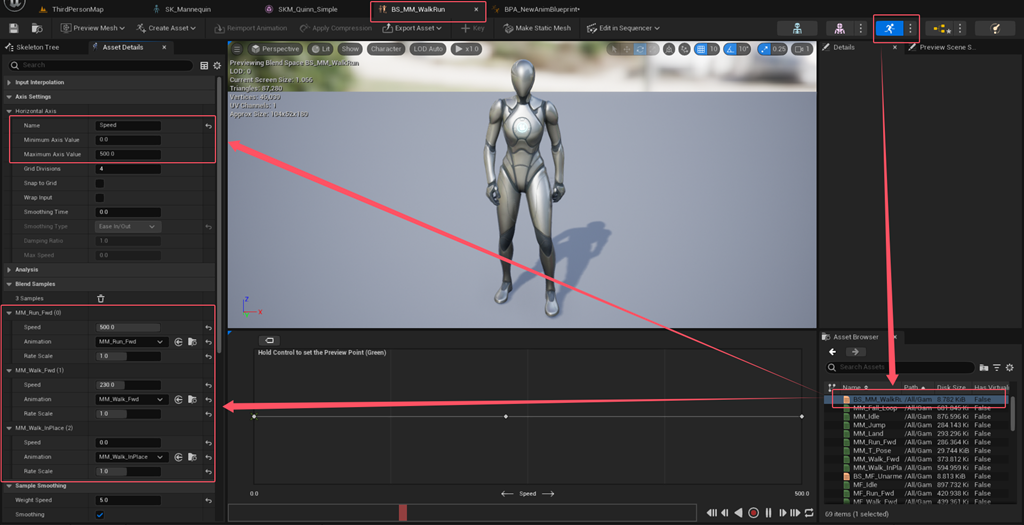This screenshot has width=1024, height=525.
Task: Open viewport hamburger options menu
Action: pos(236,49)
